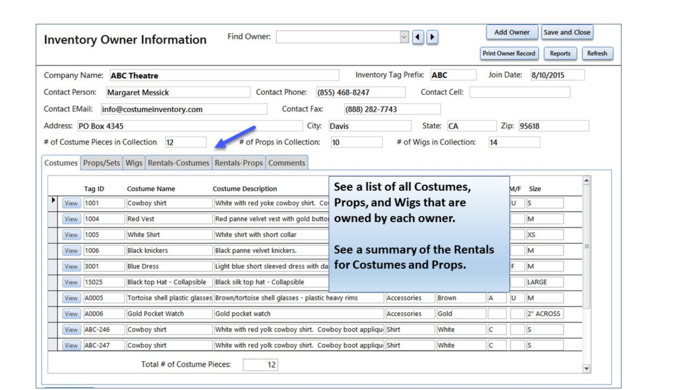
Task: Switch to the Props/Sets tab
Action: (102, 163)
